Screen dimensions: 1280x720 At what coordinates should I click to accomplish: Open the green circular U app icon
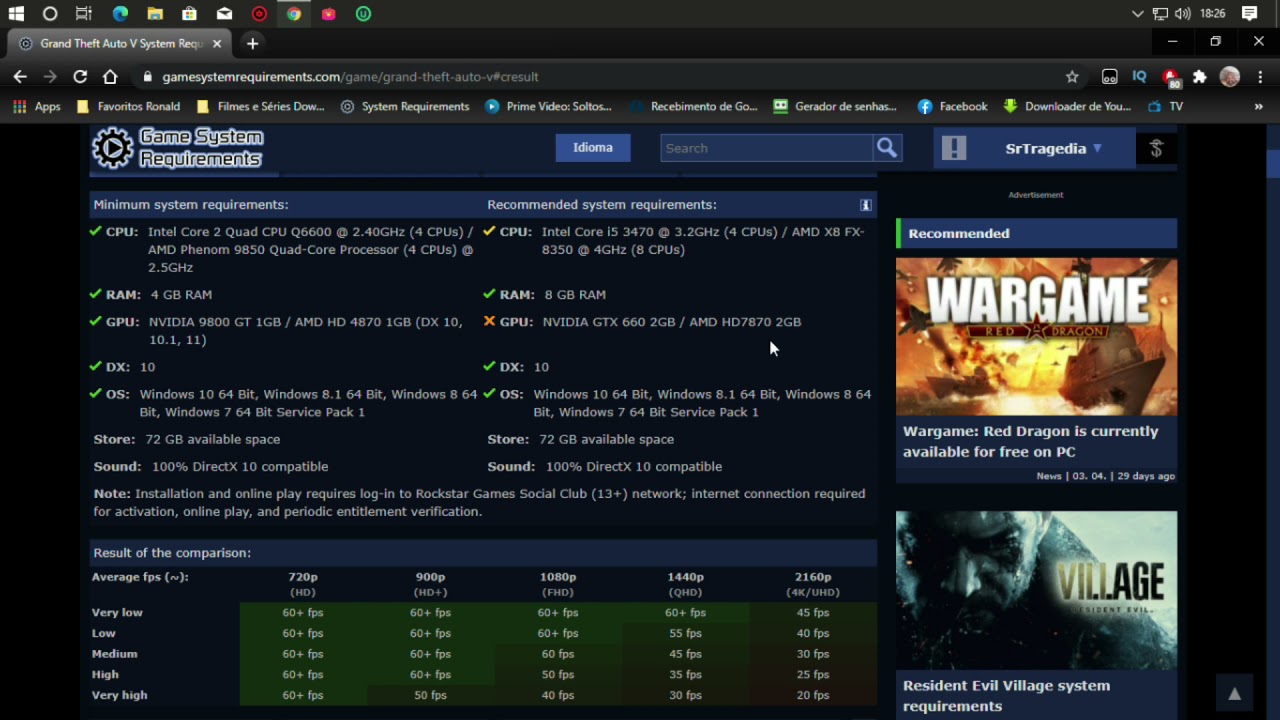(x=363, y=14)
